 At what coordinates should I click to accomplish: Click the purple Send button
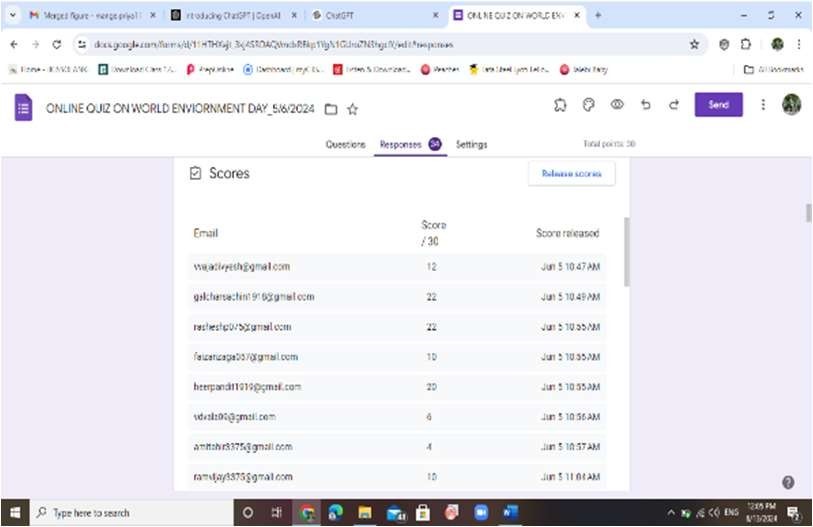719,105
